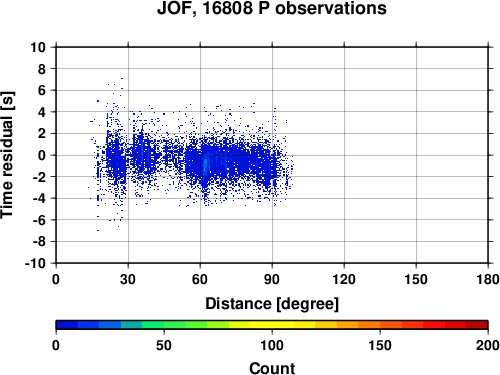Click the 'Time residual [s]' y-axis label
The height and width of the screenshot is (375, 500).
tap(7, 155)
